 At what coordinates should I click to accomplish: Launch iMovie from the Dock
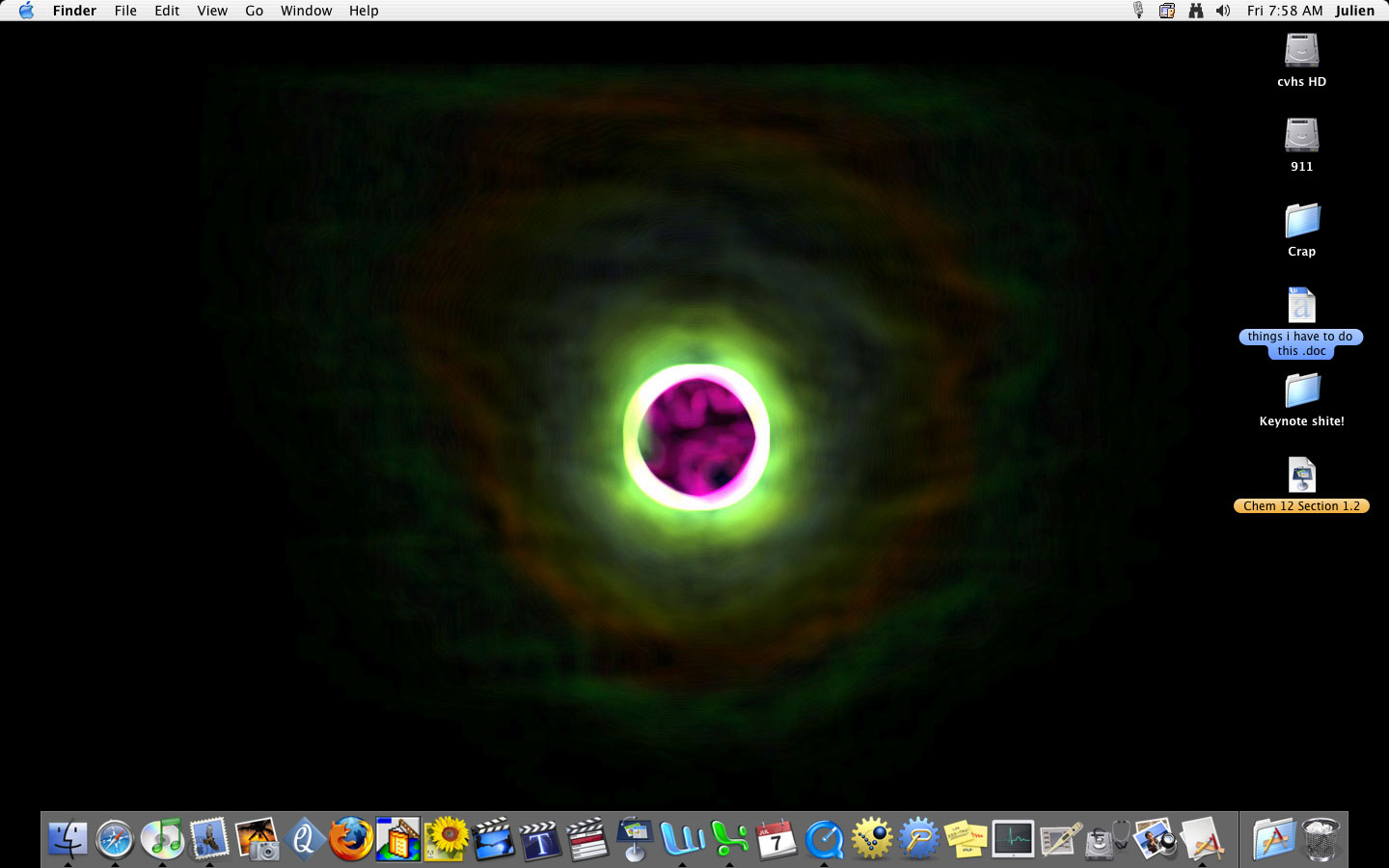(493, 838)
